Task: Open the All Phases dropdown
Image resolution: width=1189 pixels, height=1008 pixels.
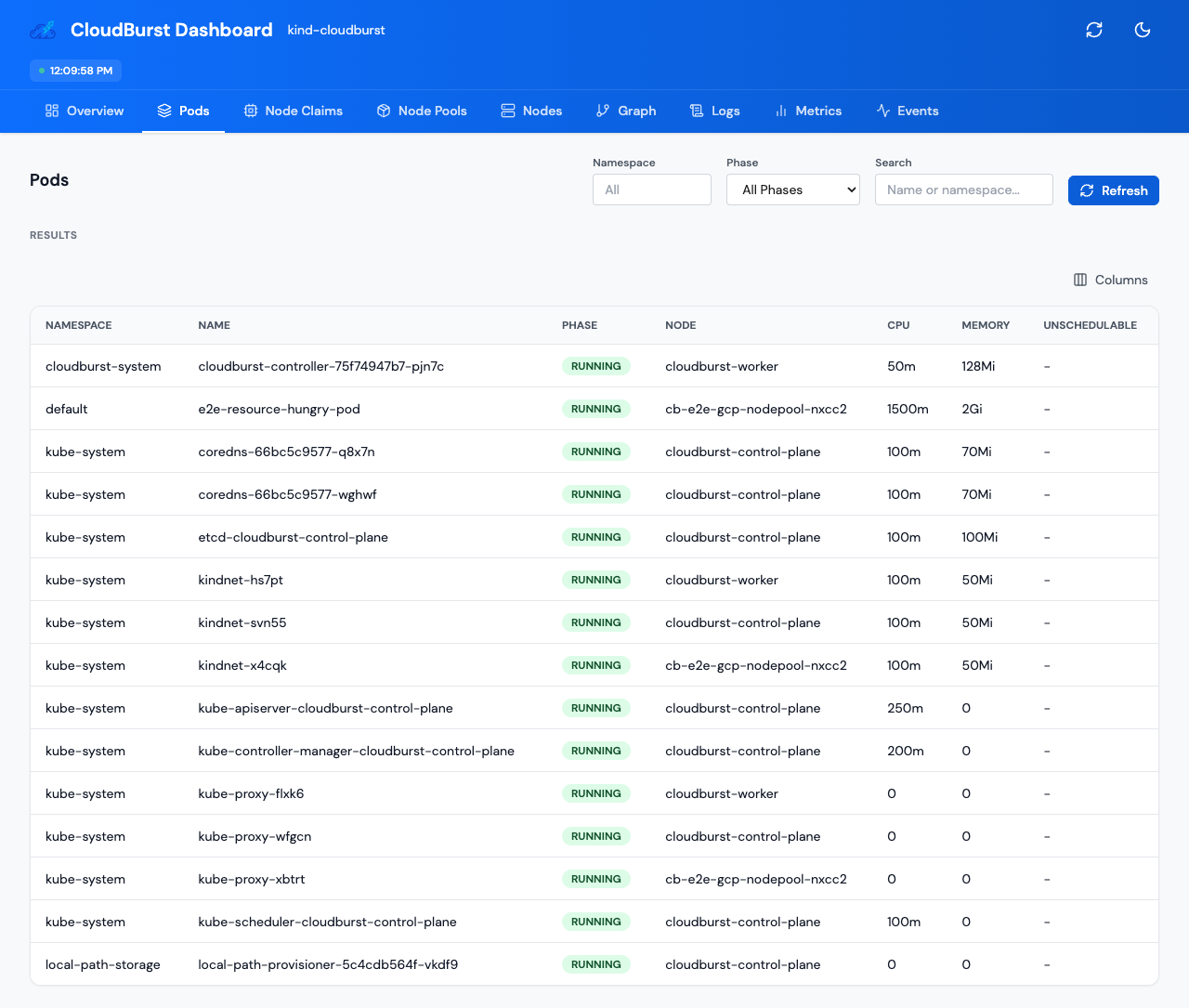Action: (792, 190)
